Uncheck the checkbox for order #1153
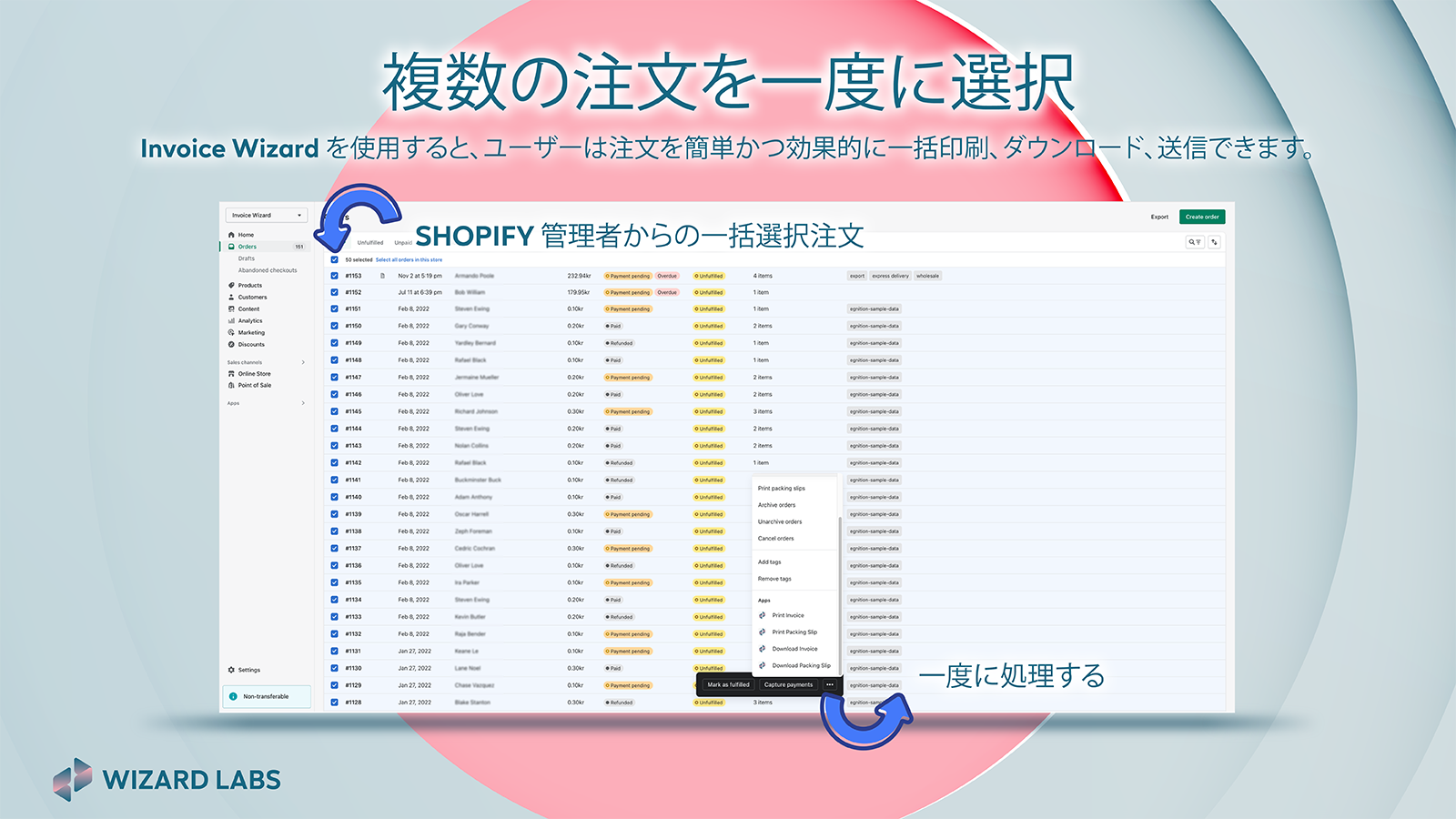The width and height of the screenshot is (1456, 819). [334, 276]
